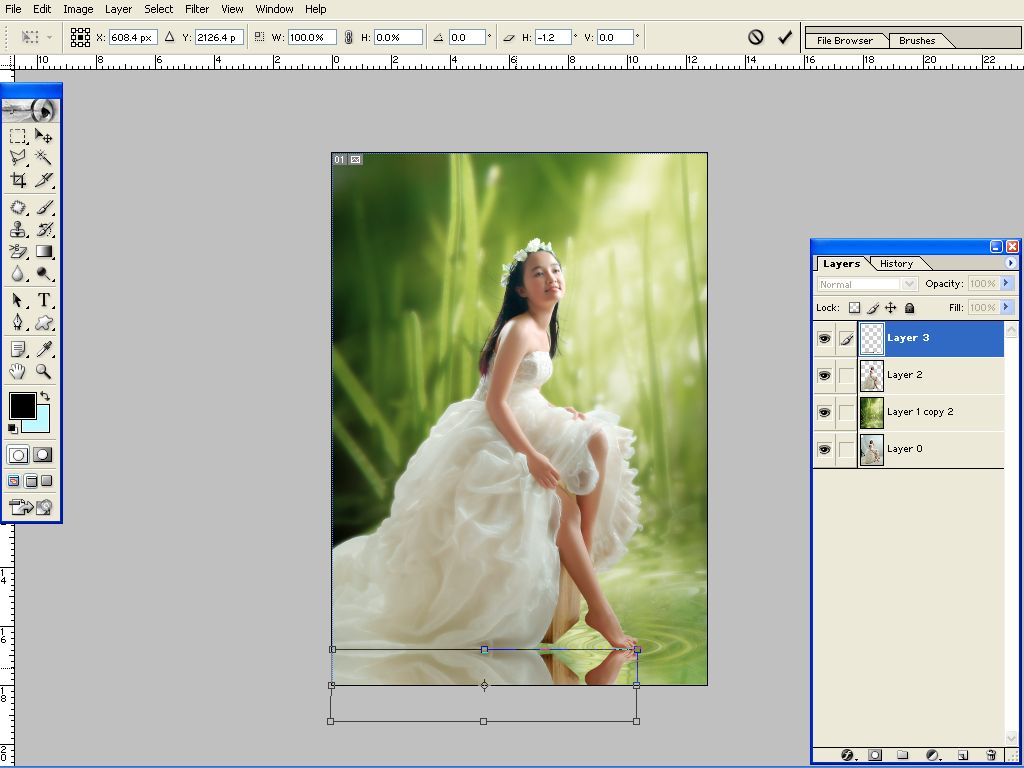Hide Layer 2 using its eye icon
This screenshot has width=1024, height=768.
(x=824, y=376)
